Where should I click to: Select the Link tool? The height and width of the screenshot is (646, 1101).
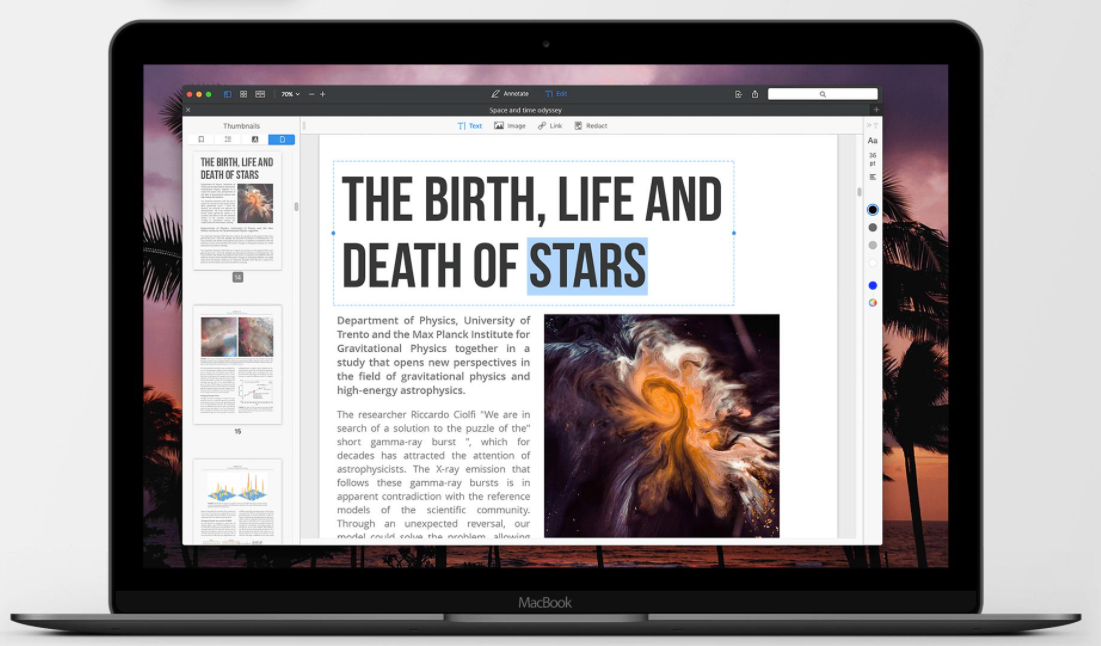point(550,126)
